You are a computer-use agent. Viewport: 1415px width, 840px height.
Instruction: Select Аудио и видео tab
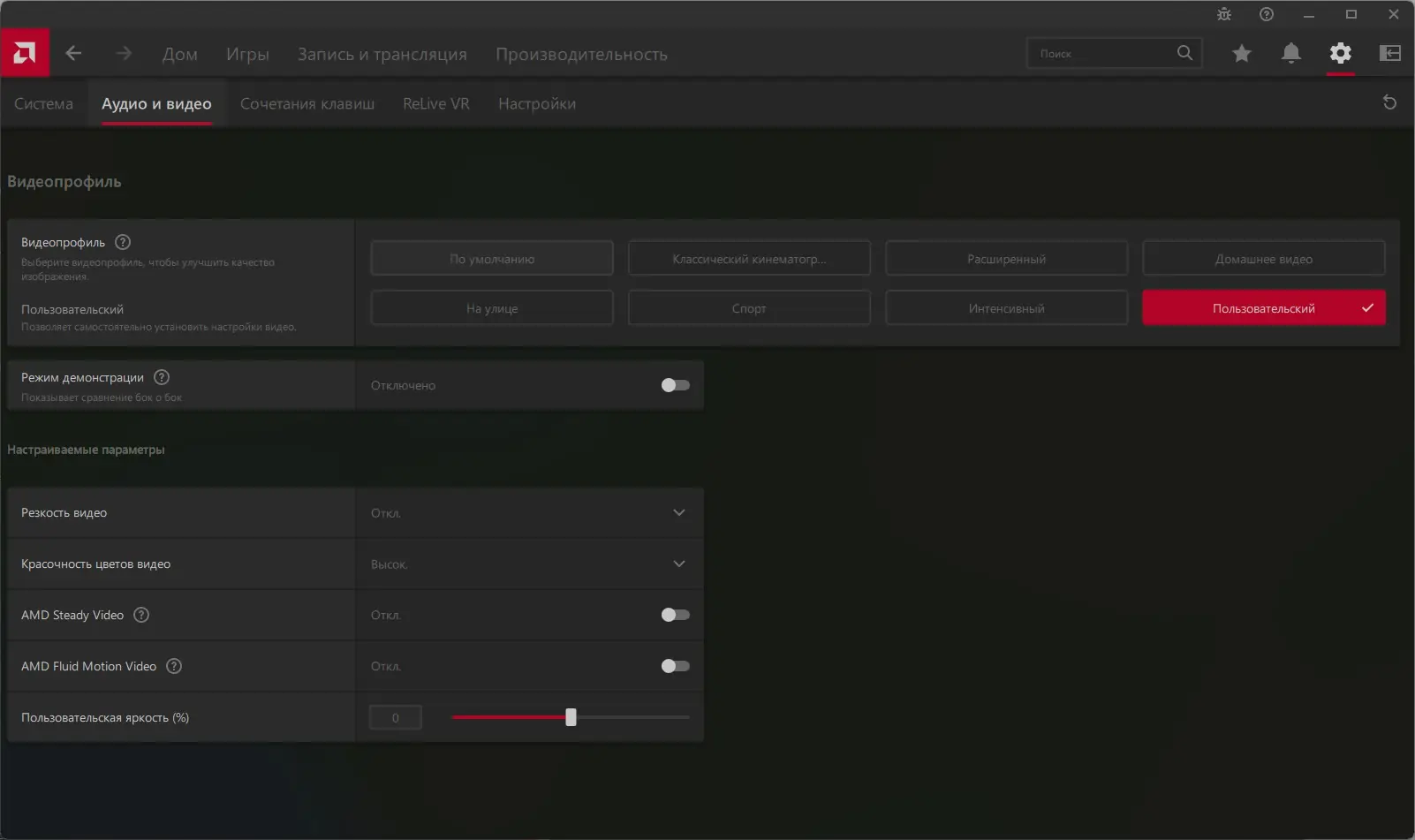[156, 103]
